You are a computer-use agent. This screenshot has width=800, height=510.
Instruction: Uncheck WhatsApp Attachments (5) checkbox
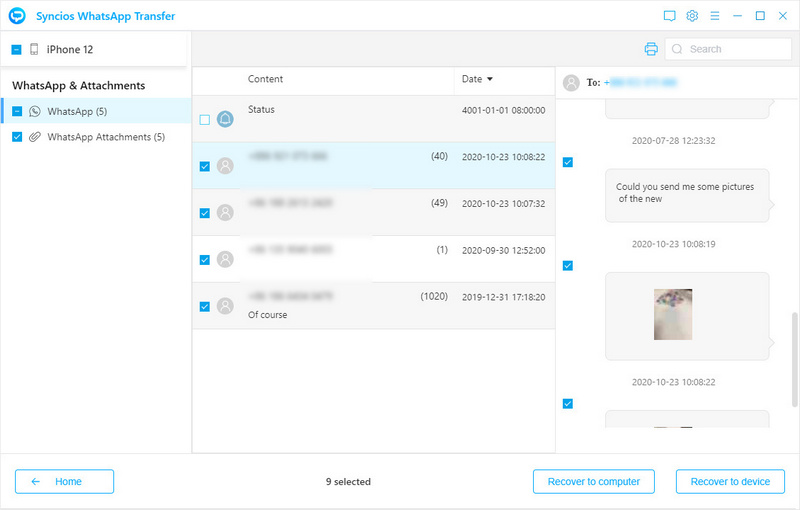17,137
